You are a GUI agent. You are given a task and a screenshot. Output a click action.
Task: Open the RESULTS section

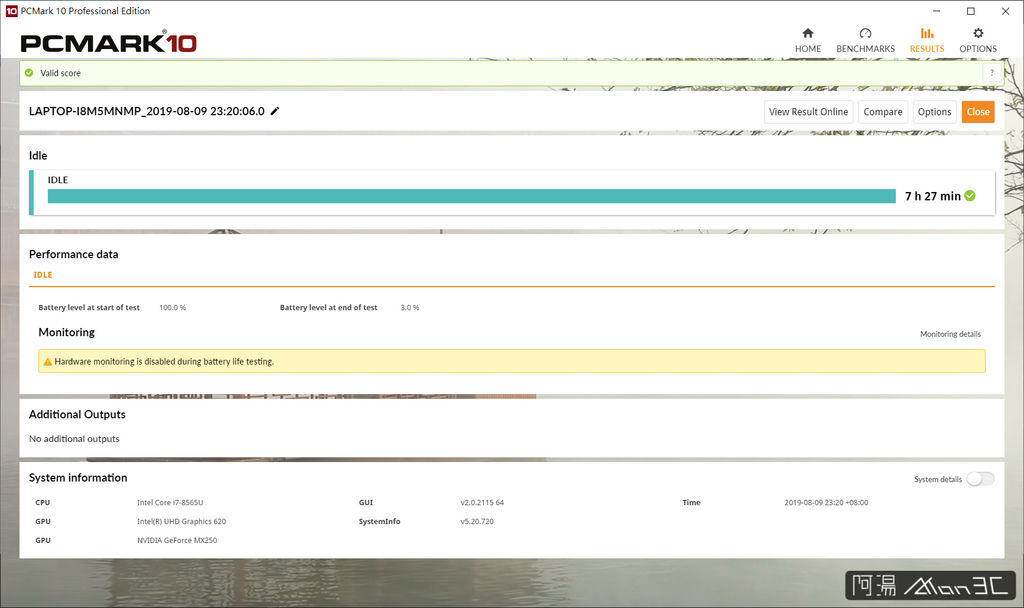[x=927, y=40]
